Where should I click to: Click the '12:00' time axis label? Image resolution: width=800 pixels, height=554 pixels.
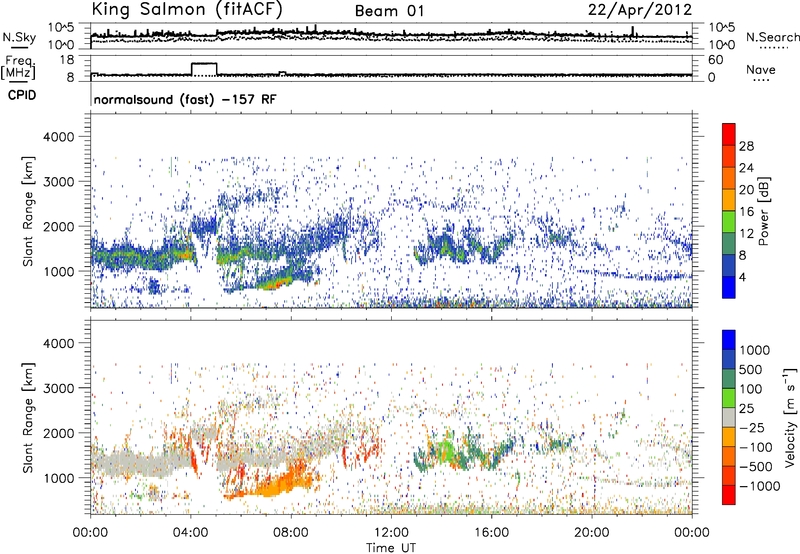pos(391,533)
